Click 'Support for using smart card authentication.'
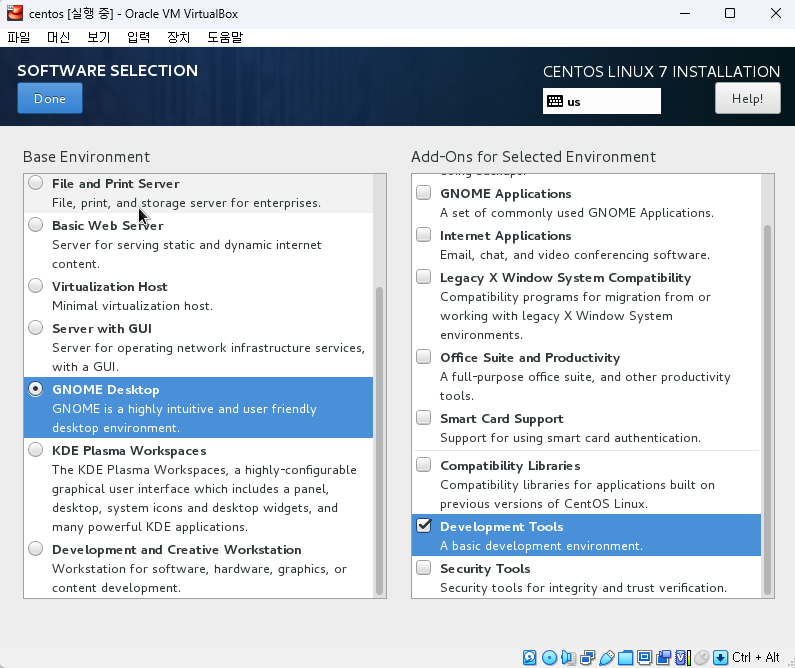This screenshot has height=668, width=795. (x=570, y=437)
